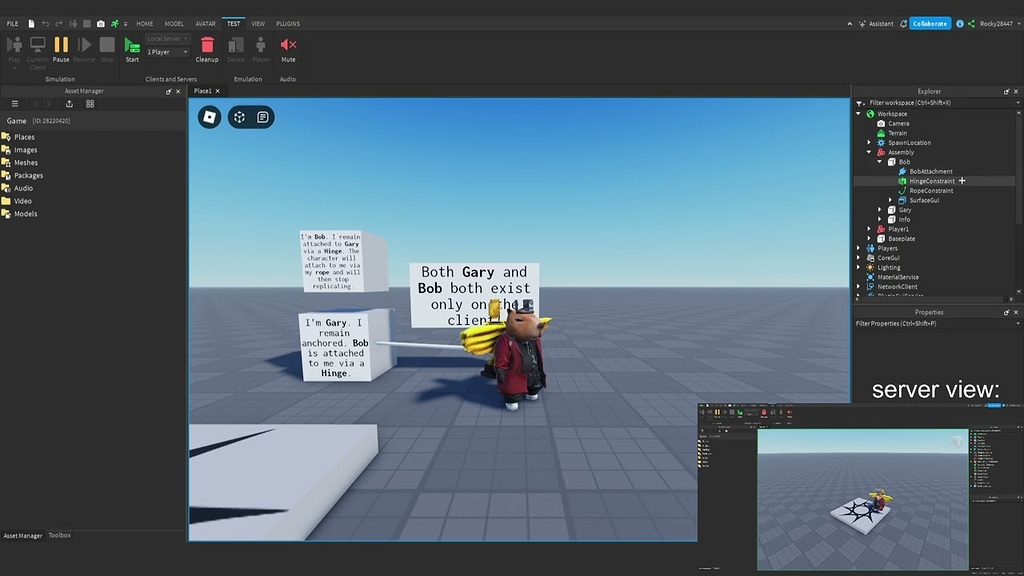Viewport: 1024px width, 576px height.
Task: Pause the running simulation
Action: tap(61, 47)
